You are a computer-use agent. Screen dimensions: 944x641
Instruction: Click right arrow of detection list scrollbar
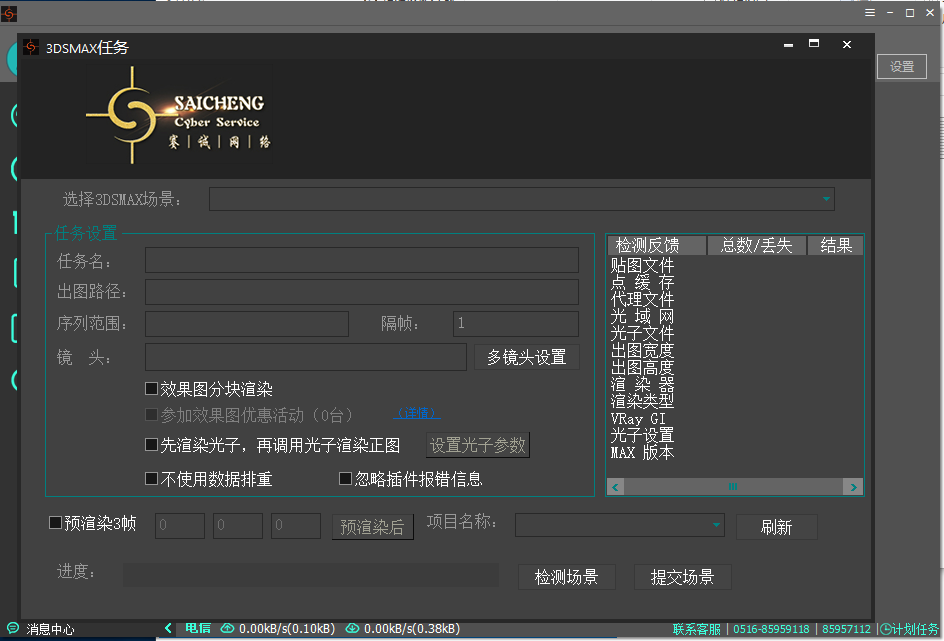coord(853,487)
